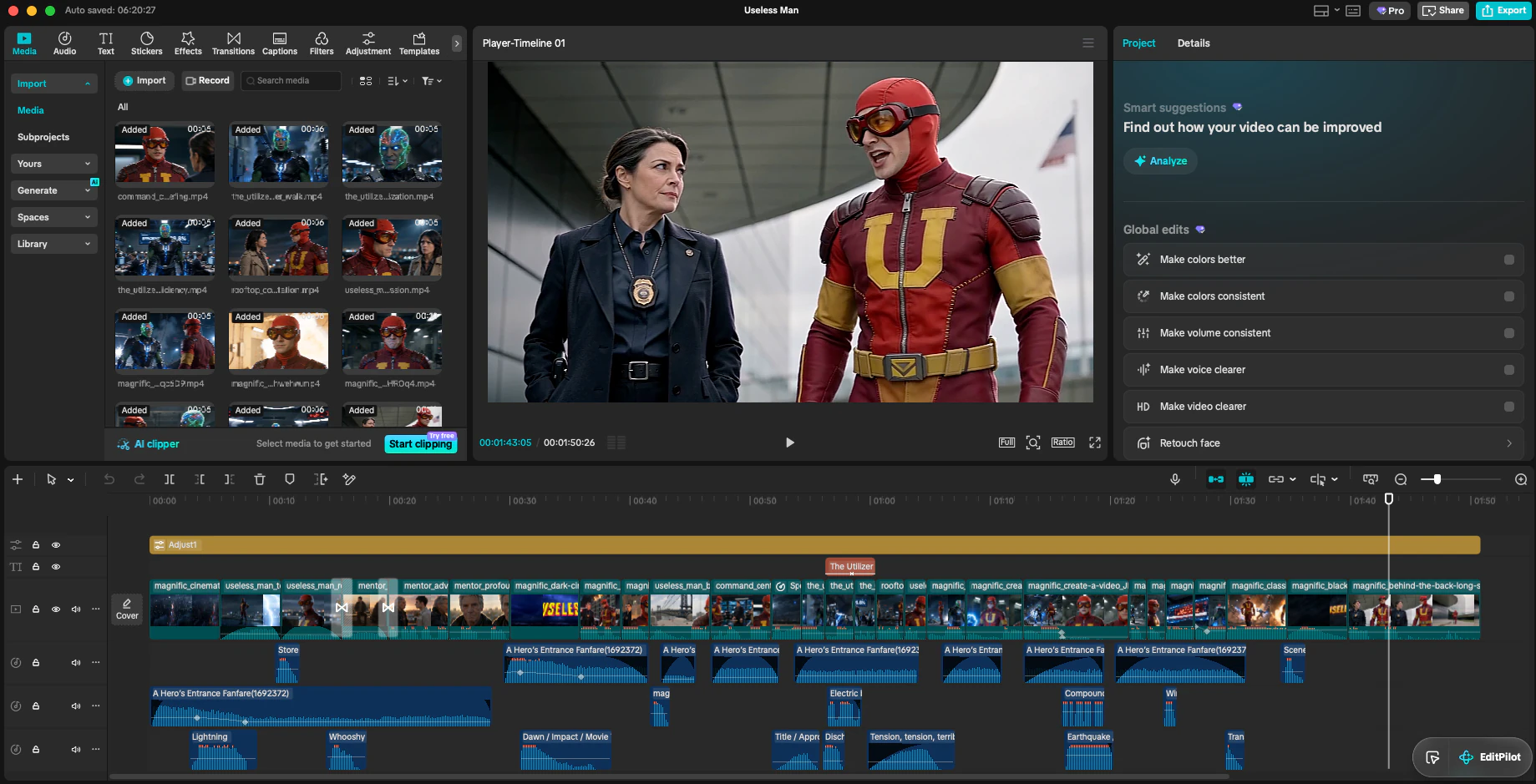
Task: Mute the main video track audio
Action: [76, 609]
